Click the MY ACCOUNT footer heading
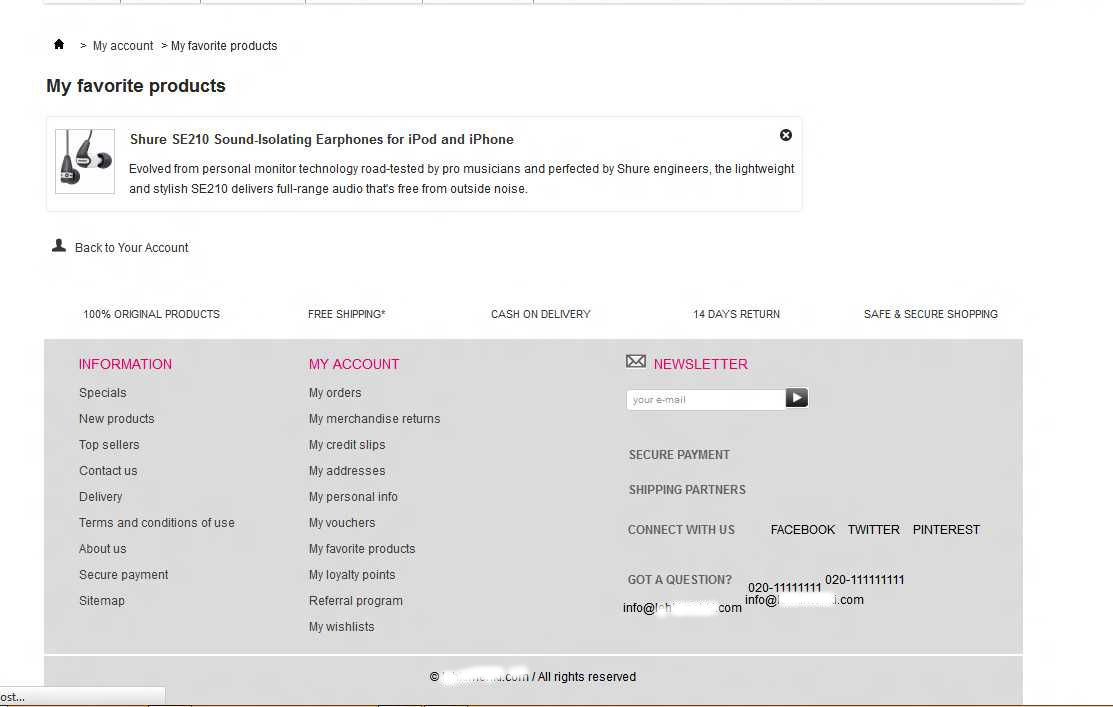 click(x=353, y=364)
